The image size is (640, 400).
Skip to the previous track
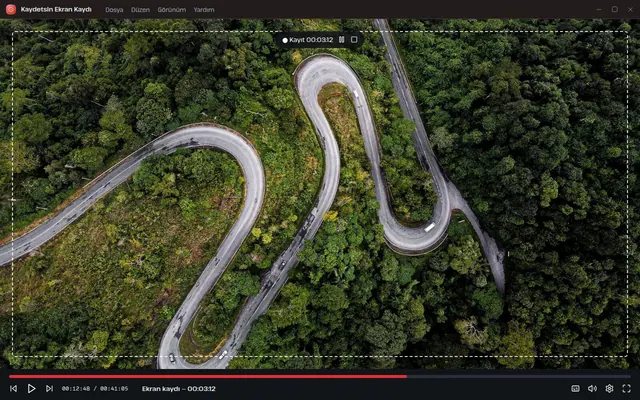13,389
